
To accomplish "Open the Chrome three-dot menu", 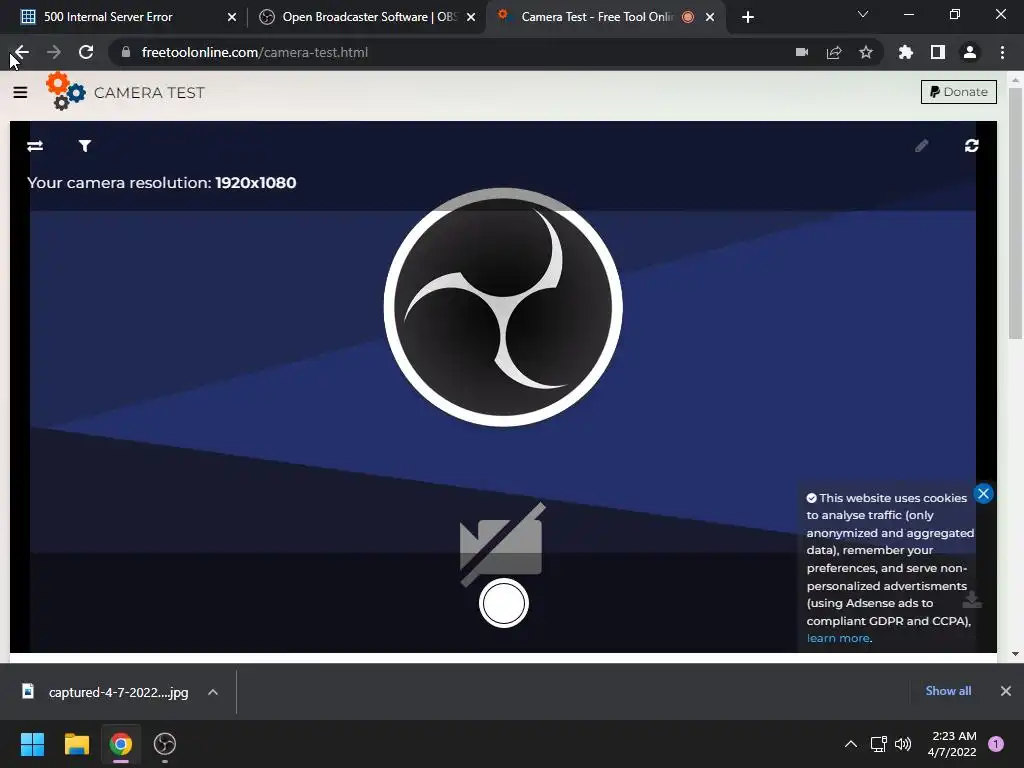I will click(1002, 52).
